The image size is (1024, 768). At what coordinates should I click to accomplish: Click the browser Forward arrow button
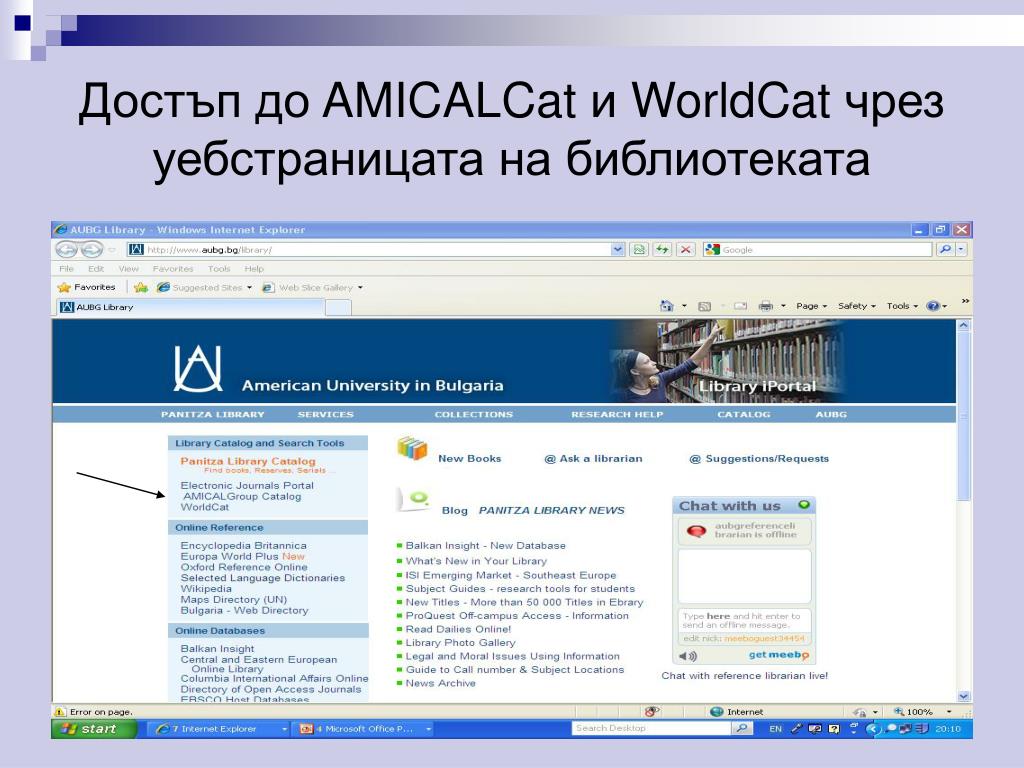coord(91,249)
